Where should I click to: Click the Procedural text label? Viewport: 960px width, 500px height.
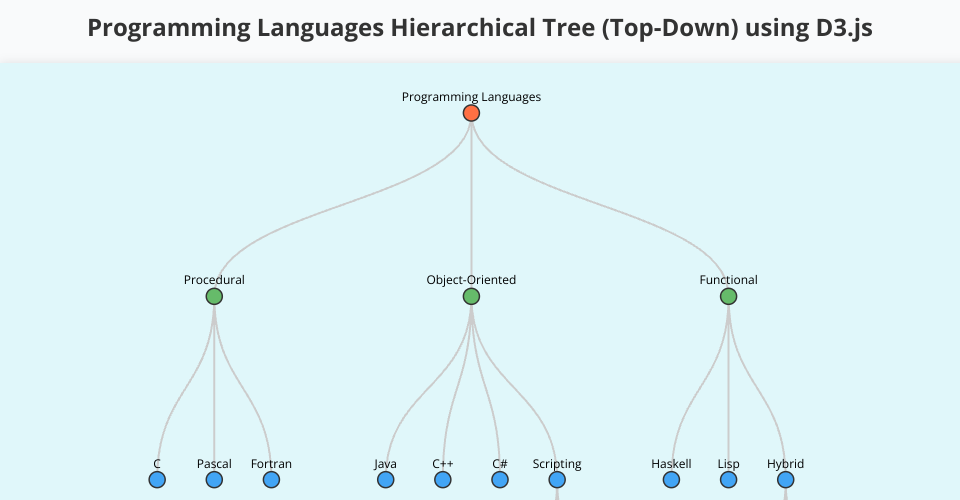[214, 280]
